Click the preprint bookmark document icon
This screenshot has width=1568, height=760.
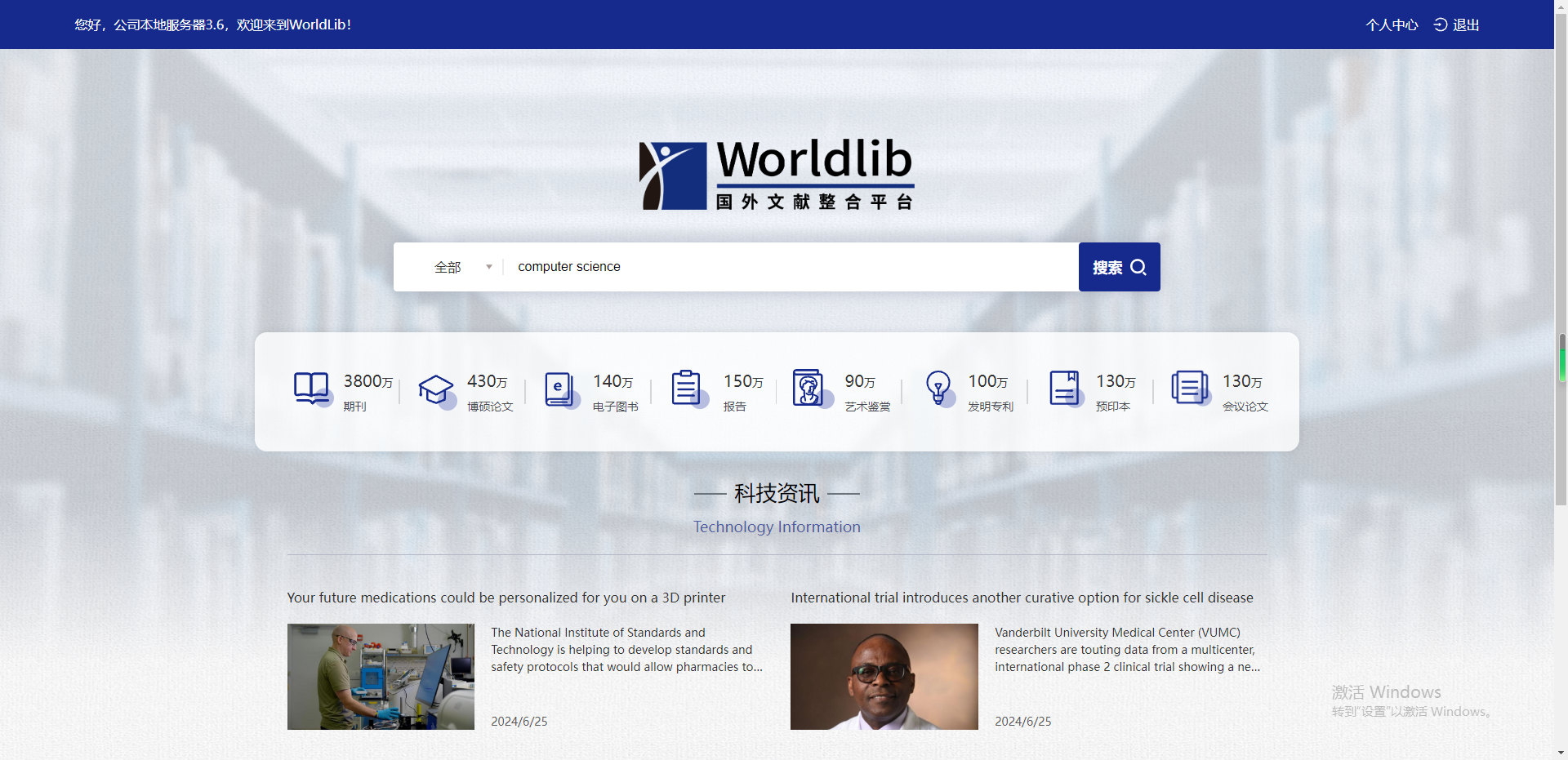click(1066, 389)
